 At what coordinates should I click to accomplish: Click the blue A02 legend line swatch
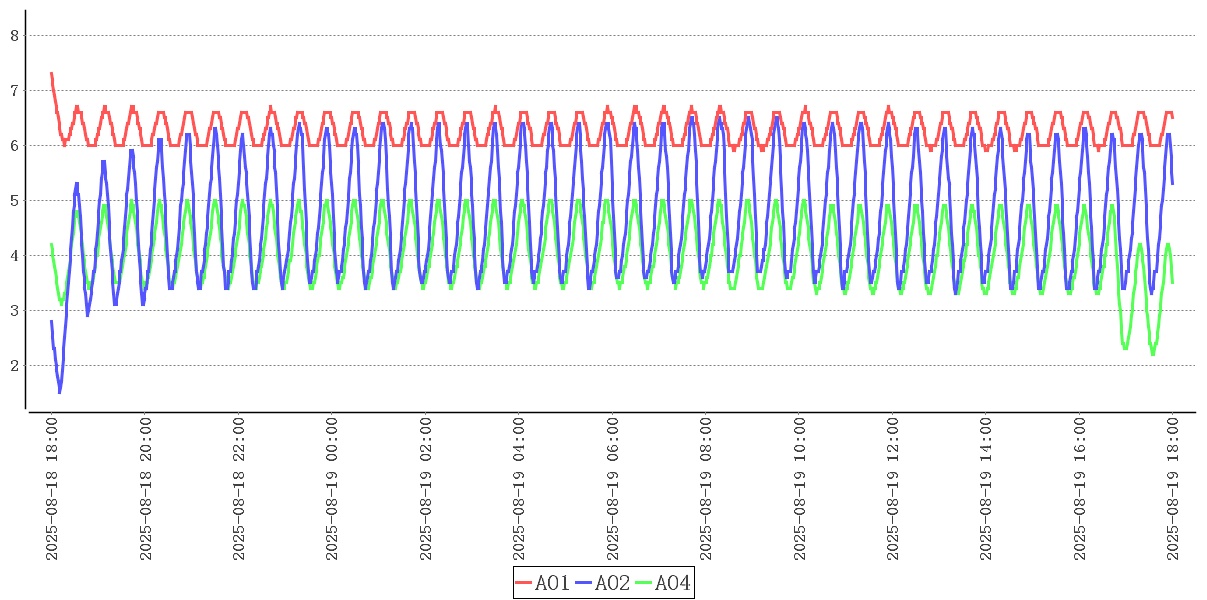pos(584,583)
